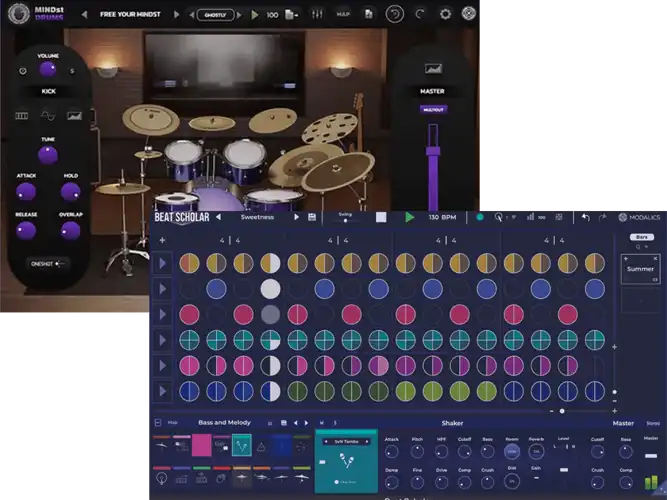Undo in Beat Scholar
Screen dimensions: 667x500
586,217
